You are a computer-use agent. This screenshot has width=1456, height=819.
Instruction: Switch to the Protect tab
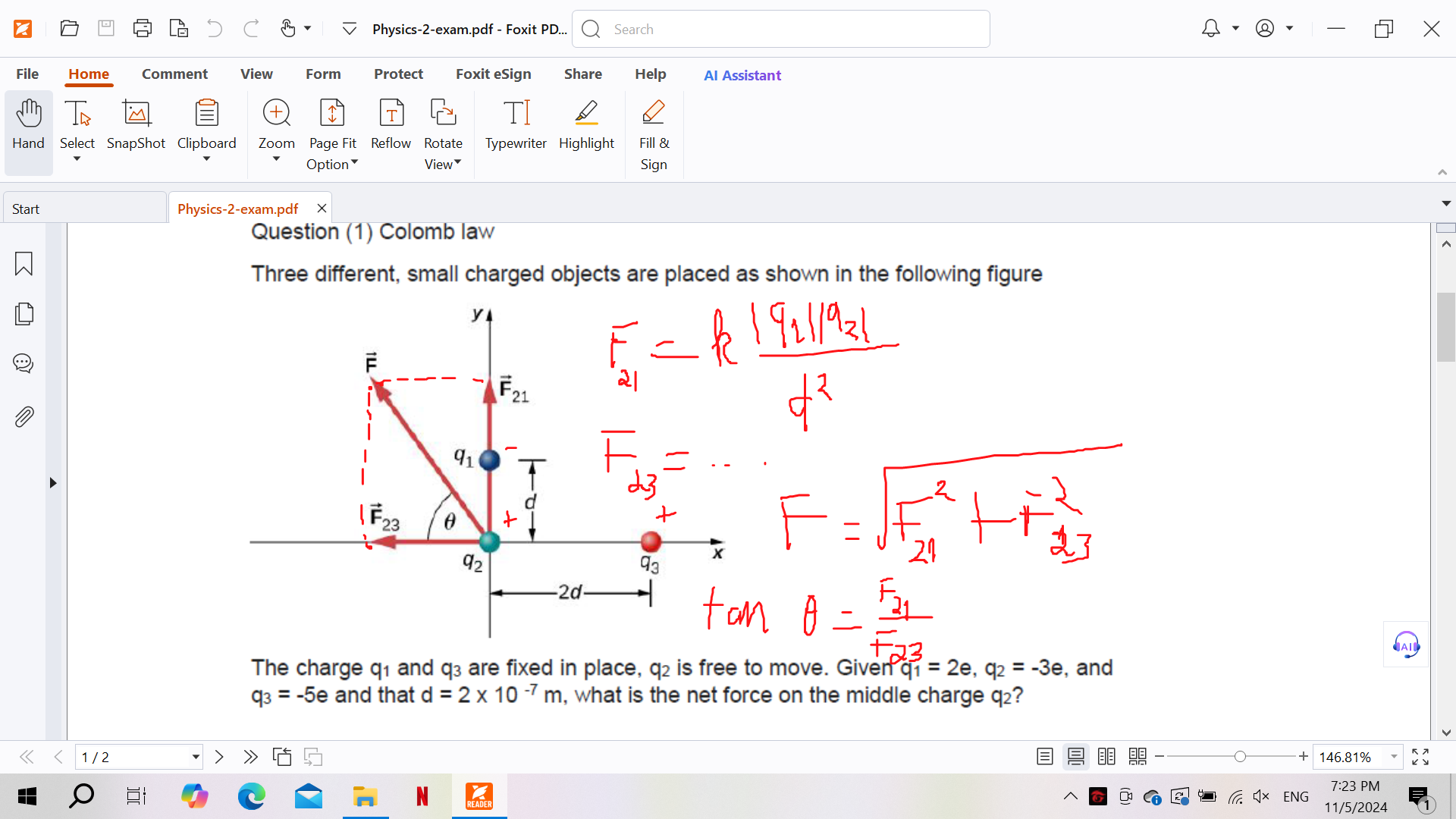pos(398,74)
